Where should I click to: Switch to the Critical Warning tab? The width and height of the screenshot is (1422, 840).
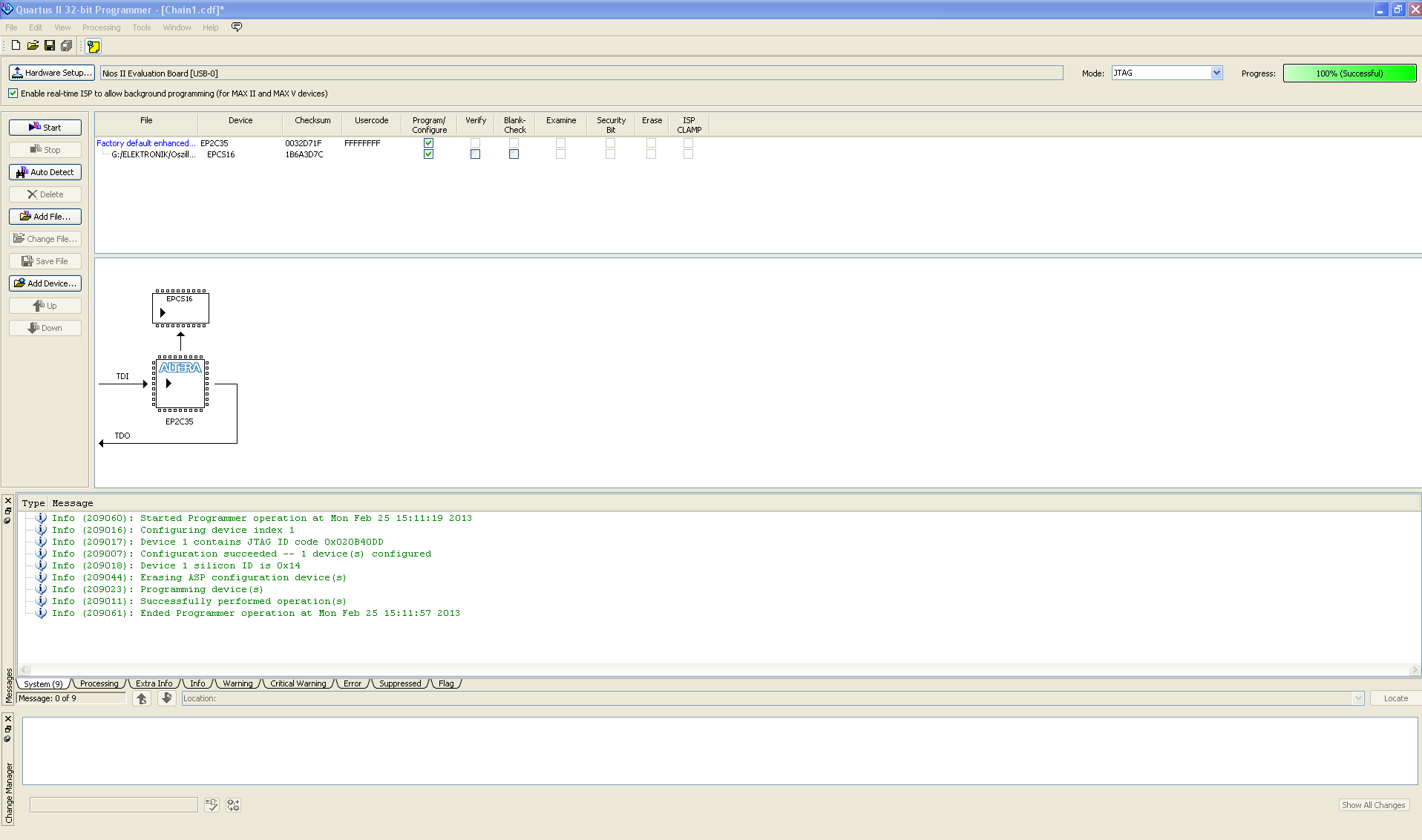[x=298, y=683]
